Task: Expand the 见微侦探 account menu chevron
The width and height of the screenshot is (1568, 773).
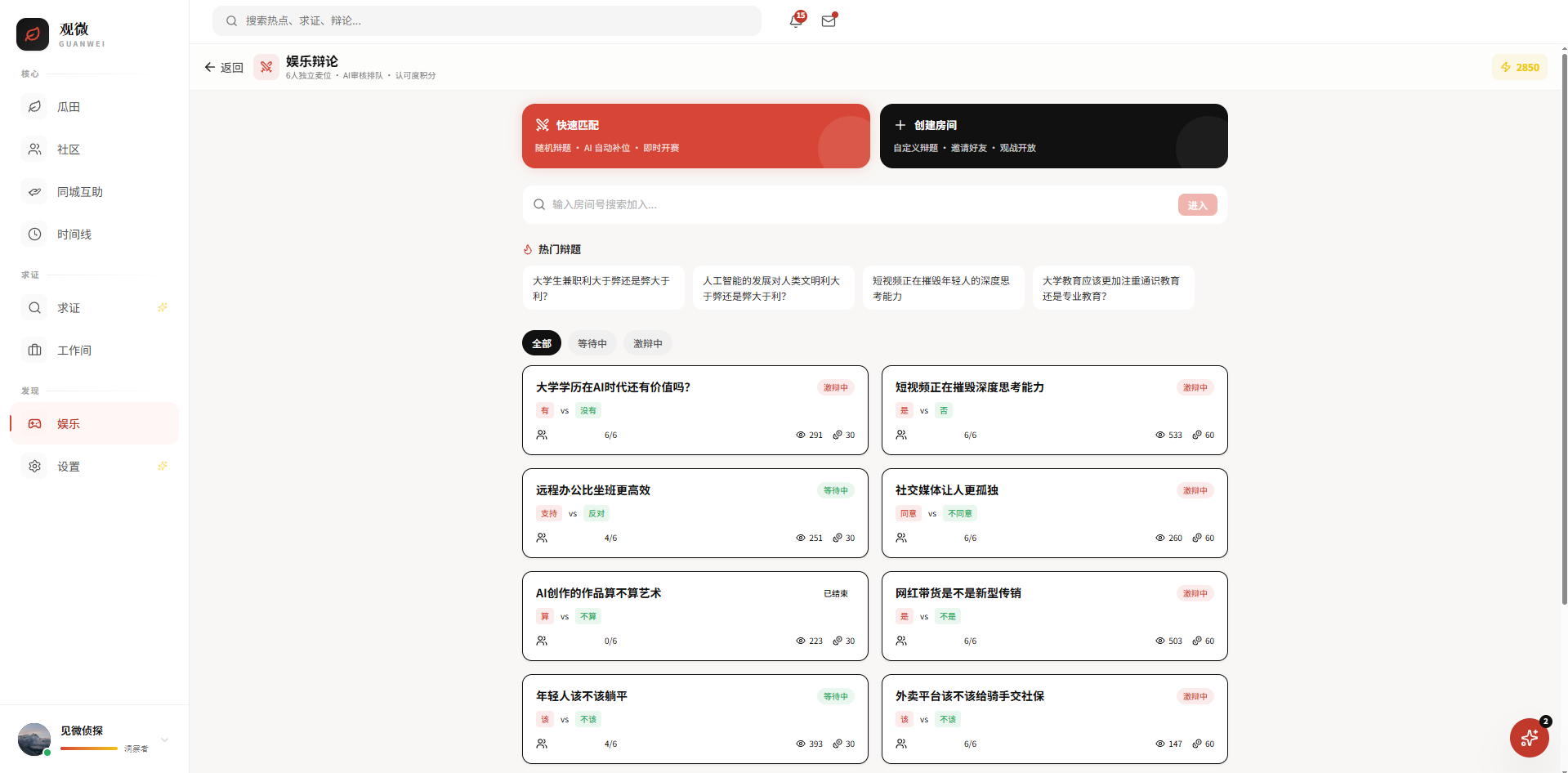Action: click(x=164, y=739)
